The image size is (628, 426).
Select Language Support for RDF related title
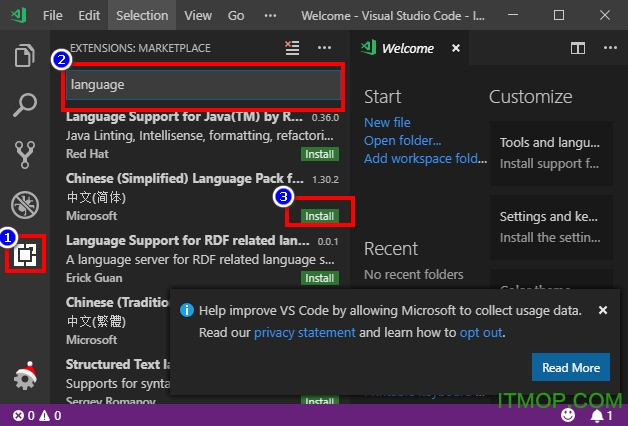point(187,240)
